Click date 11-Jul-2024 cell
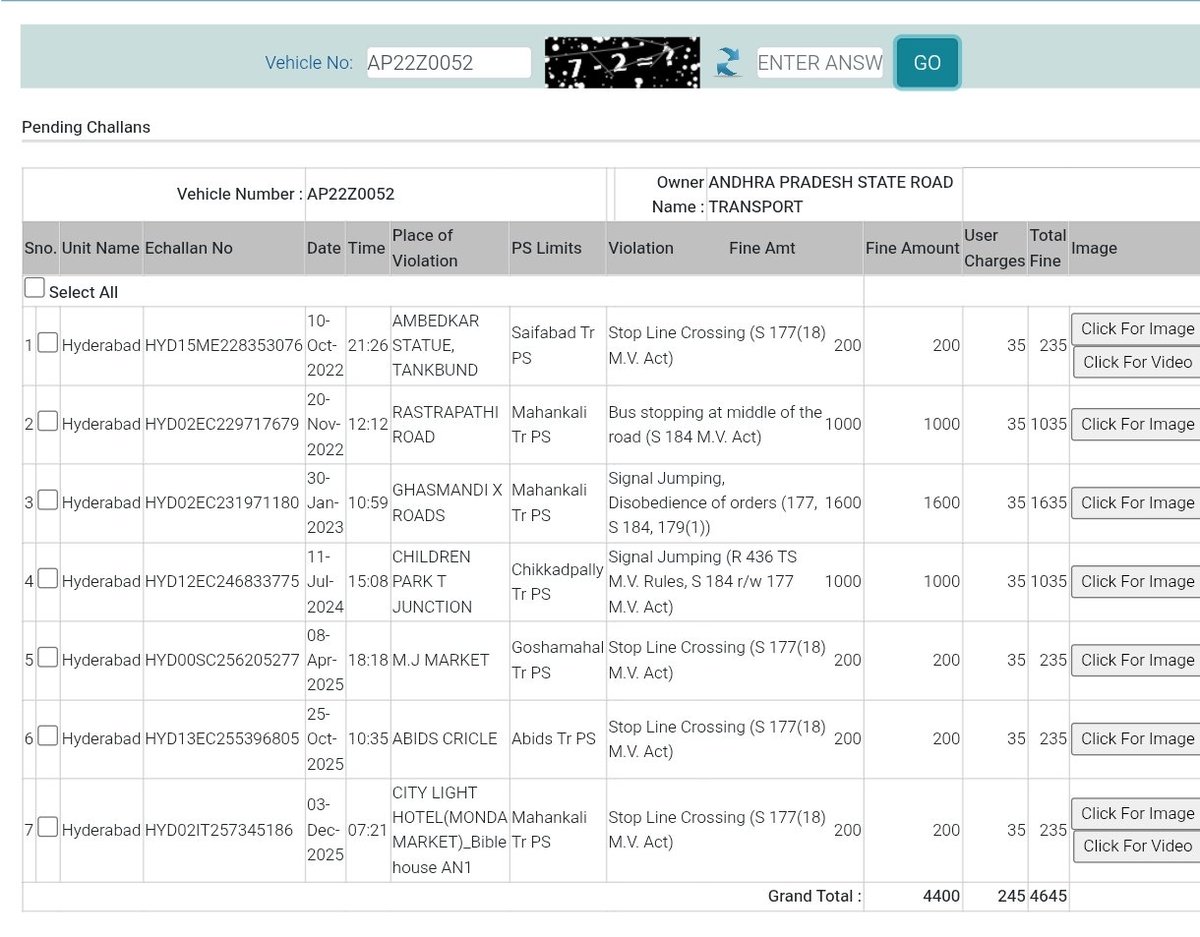 325,581
